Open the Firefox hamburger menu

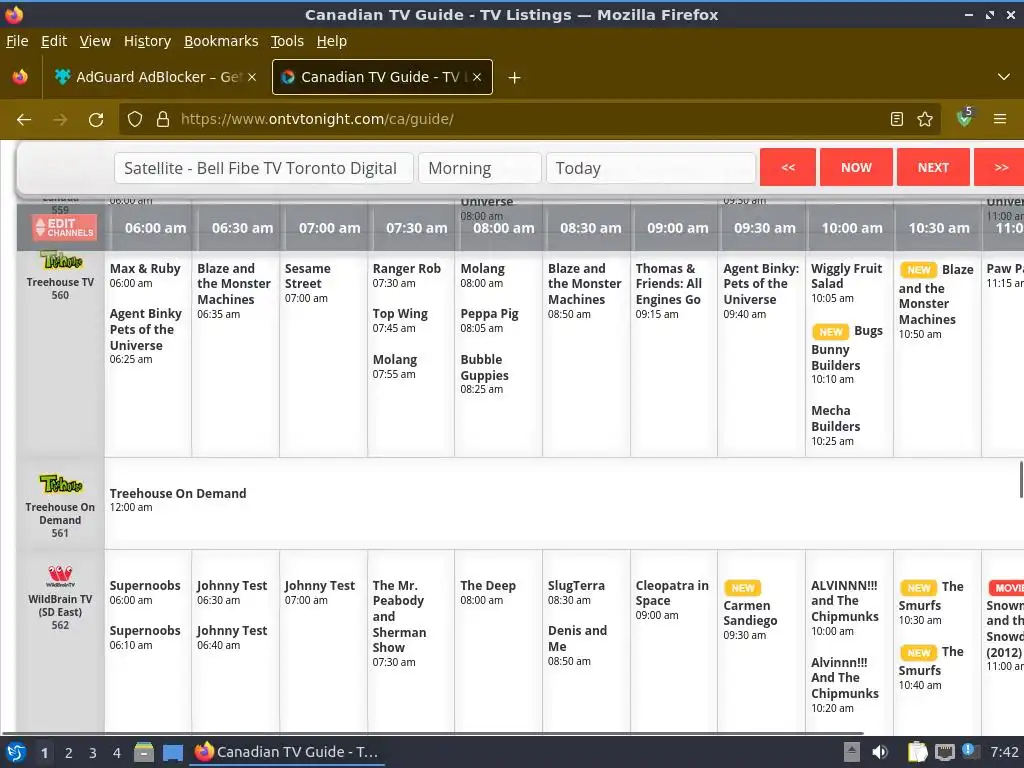[1000, 119]
